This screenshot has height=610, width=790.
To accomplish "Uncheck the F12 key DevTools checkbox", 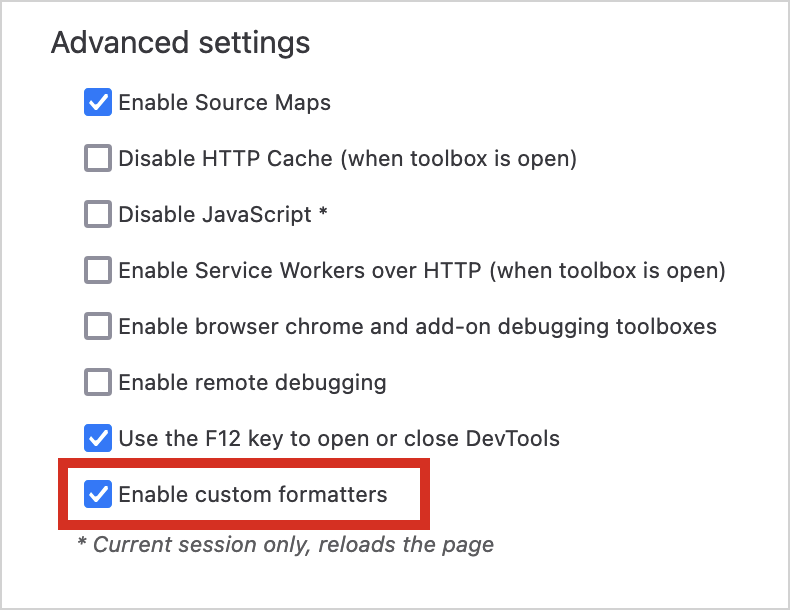I will [x=98, y=438].
